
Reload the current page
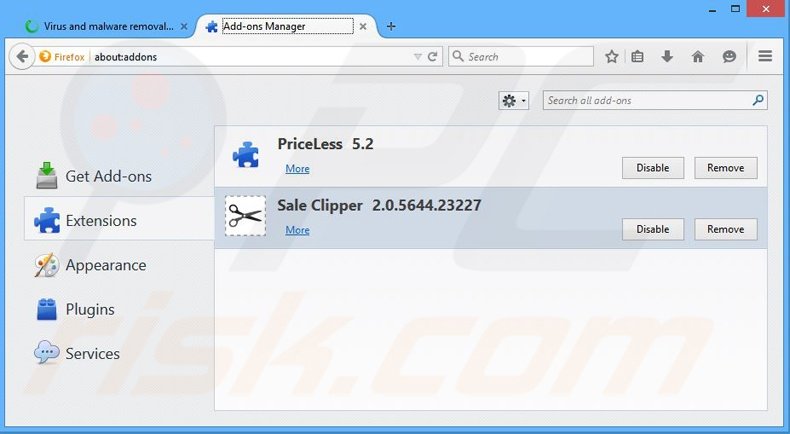click(x=432, y=57)
